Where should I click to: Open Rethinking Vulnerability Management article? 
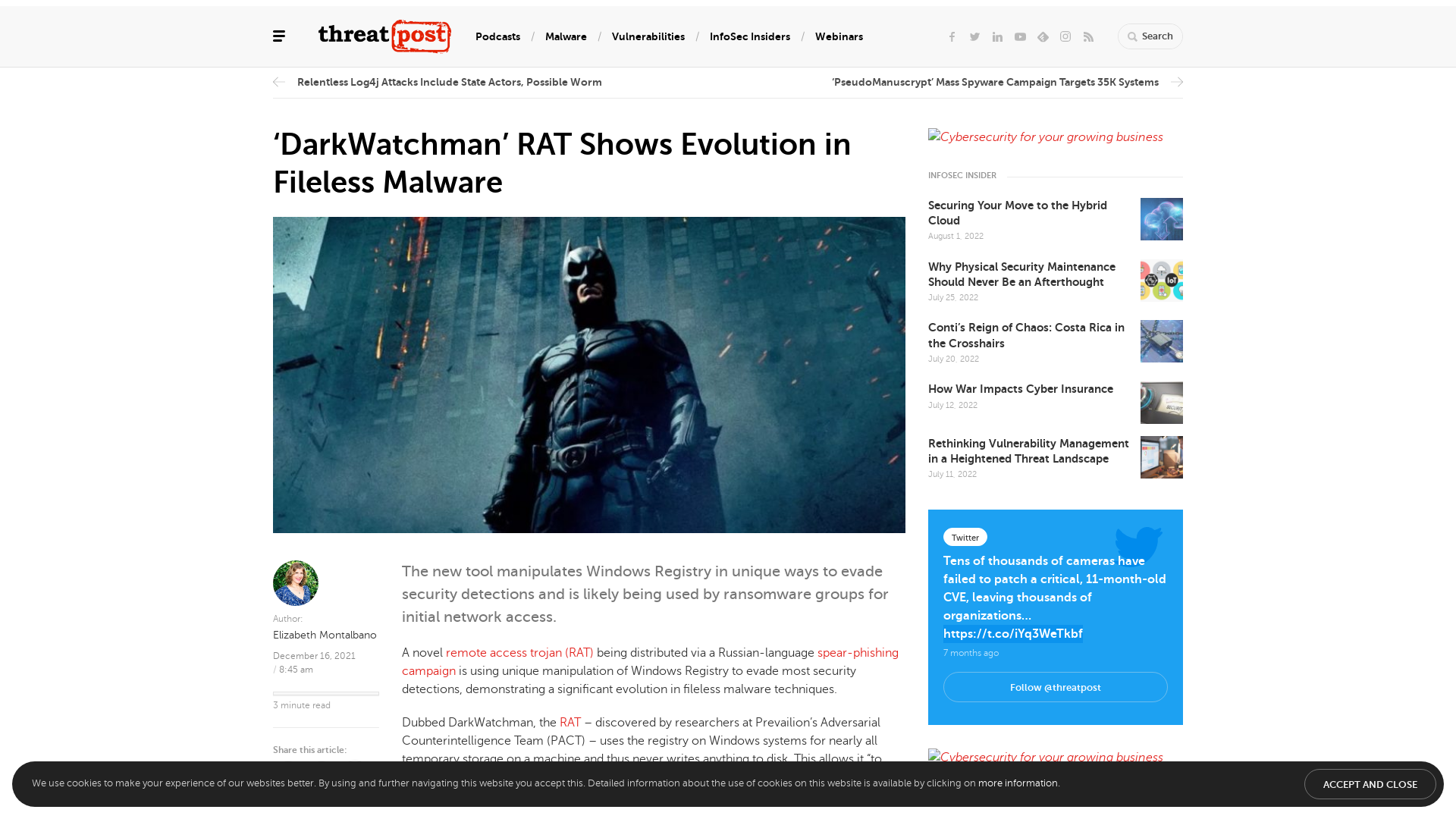1028,451
